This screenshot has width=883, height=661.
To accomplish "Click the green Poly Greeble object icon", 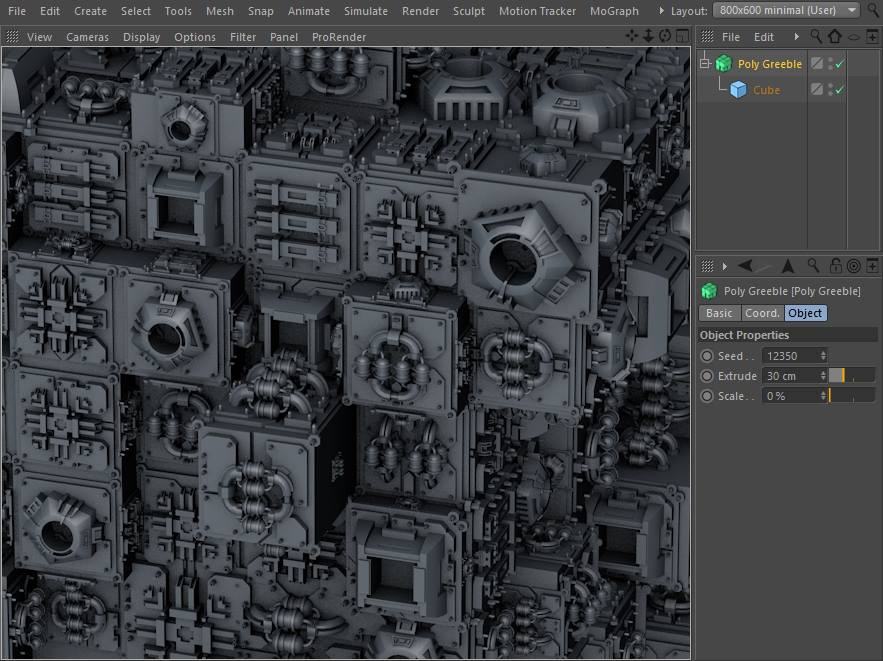I will [x=724, y=64].
